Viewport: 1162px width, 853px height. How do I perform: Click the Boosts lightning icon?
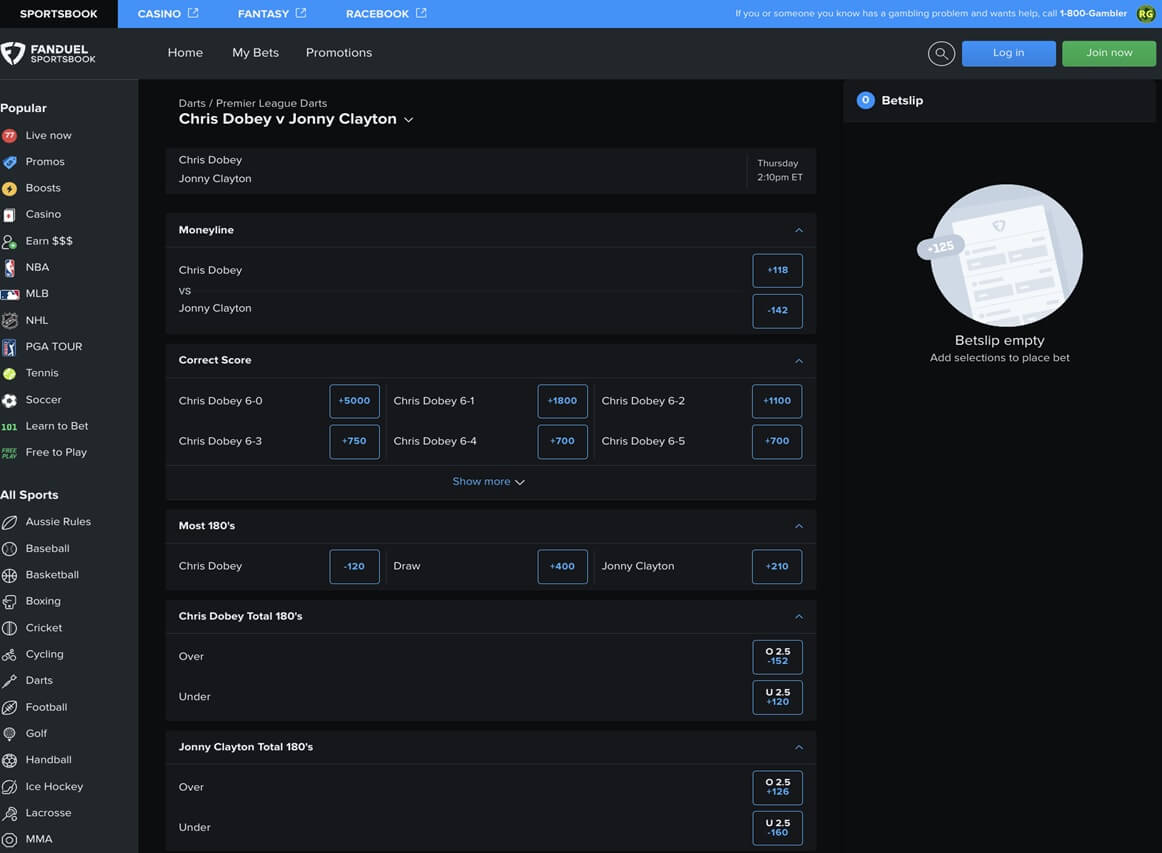tap(10, 188)
